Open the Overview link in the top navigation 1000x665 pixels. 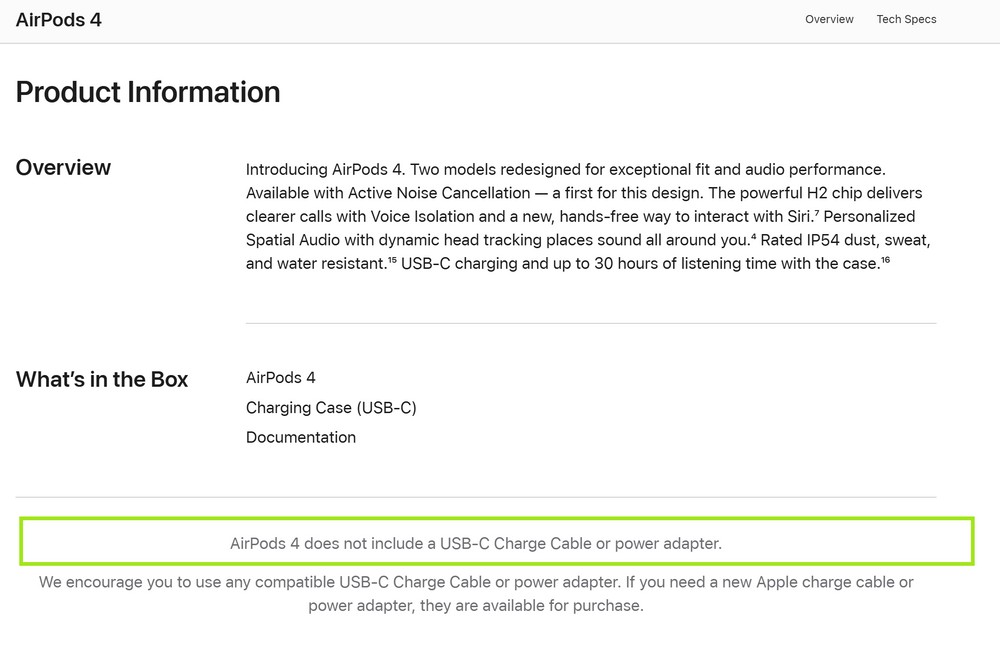pyautogui.click(x=829, y=19)
